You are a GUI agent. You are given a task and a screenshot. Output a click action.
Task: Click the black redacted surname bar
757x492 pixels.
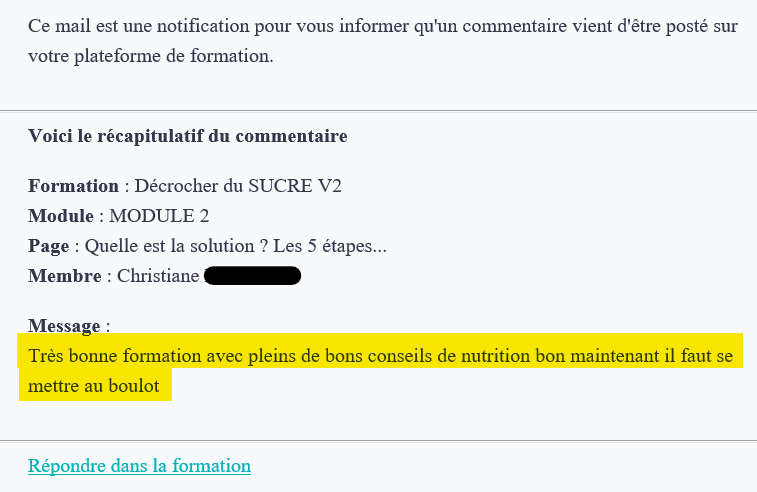(x=252, y=276)
